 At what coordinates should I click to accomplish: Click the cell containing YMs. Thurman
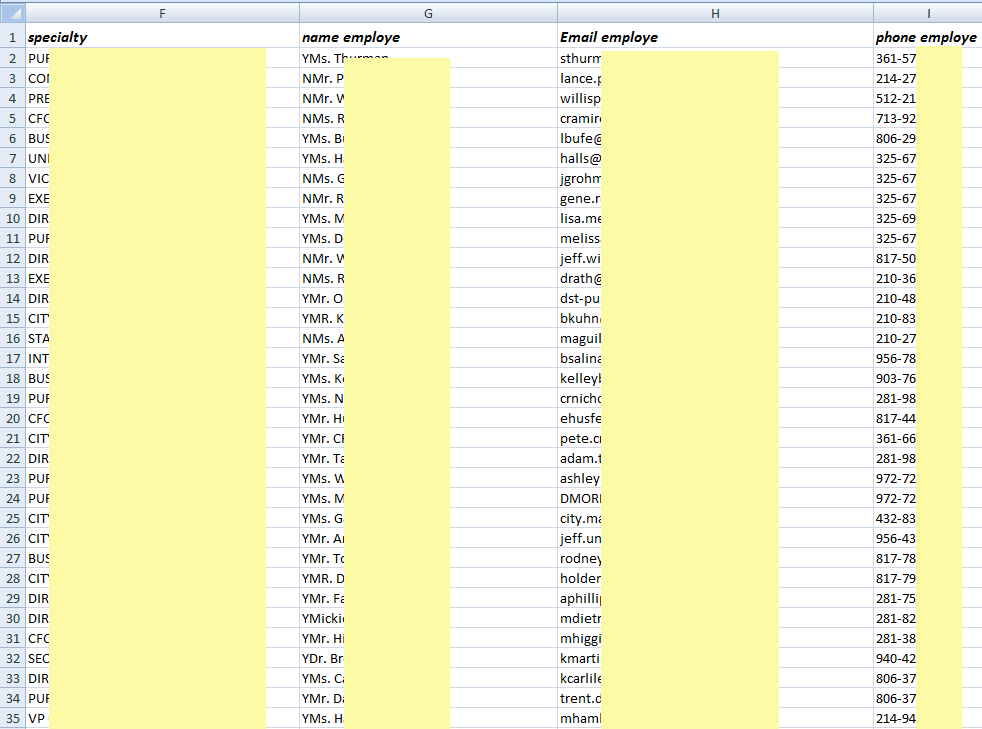340,58
